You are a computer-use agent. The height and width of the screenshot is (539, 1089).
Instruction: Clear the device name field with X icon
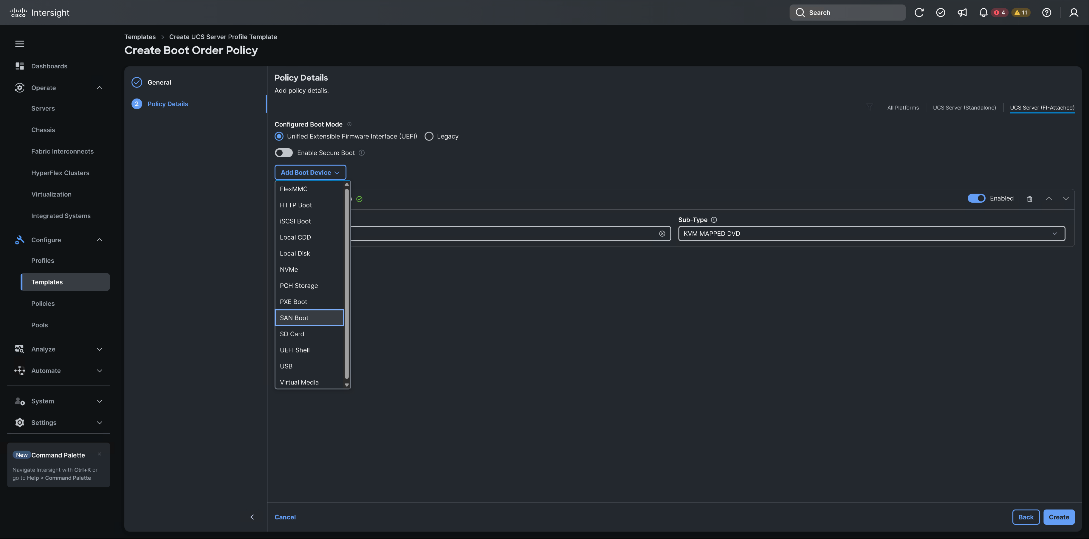click(662, 234)
